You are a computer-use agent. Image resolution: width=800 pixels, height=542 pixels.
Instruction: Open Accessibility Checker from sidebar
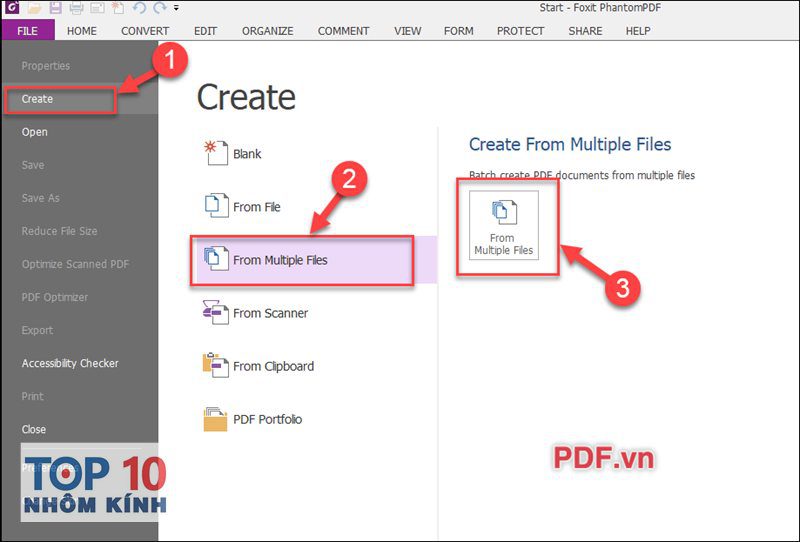[x=80, y=363]
